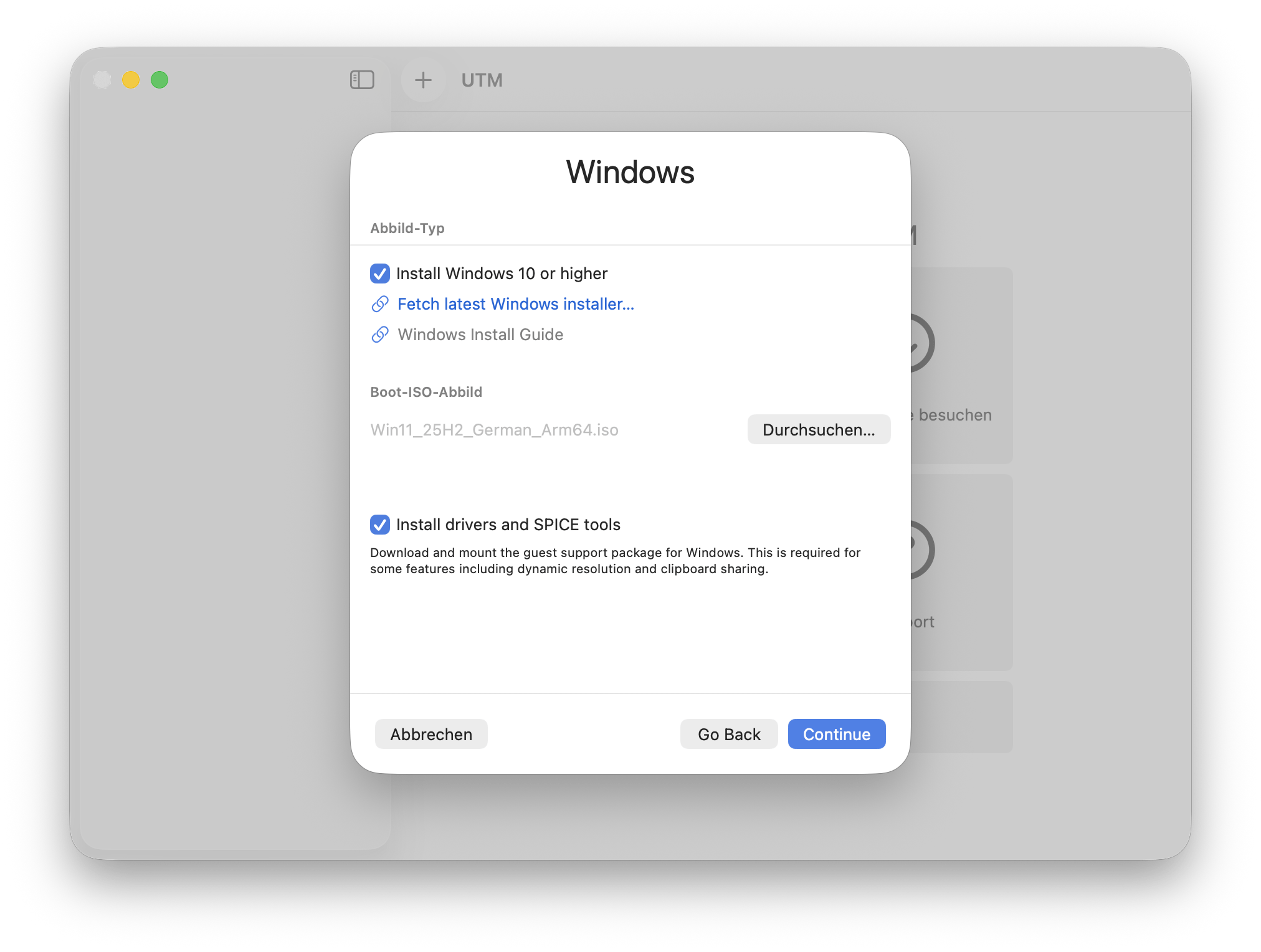Click the yellow minimize window button
This screenshot has height=952, width=1261.
131,80
